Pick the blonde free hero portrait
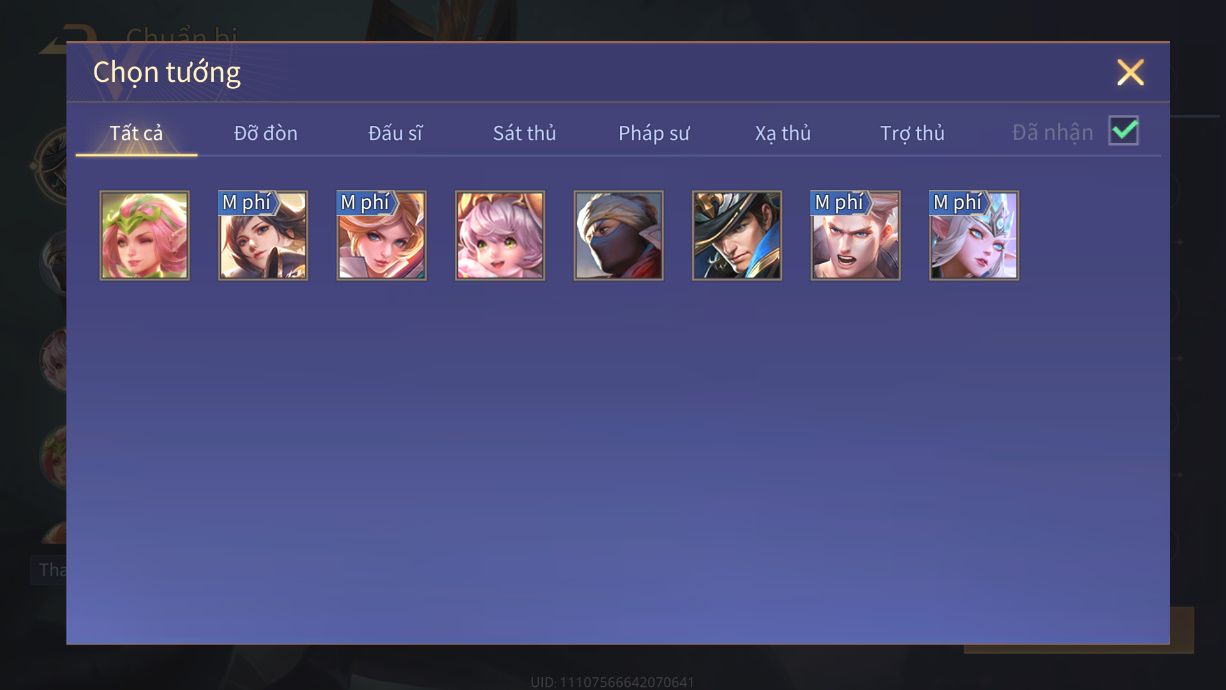The height and width of the screenshot is (690, 1226). [x=382, y=236]
